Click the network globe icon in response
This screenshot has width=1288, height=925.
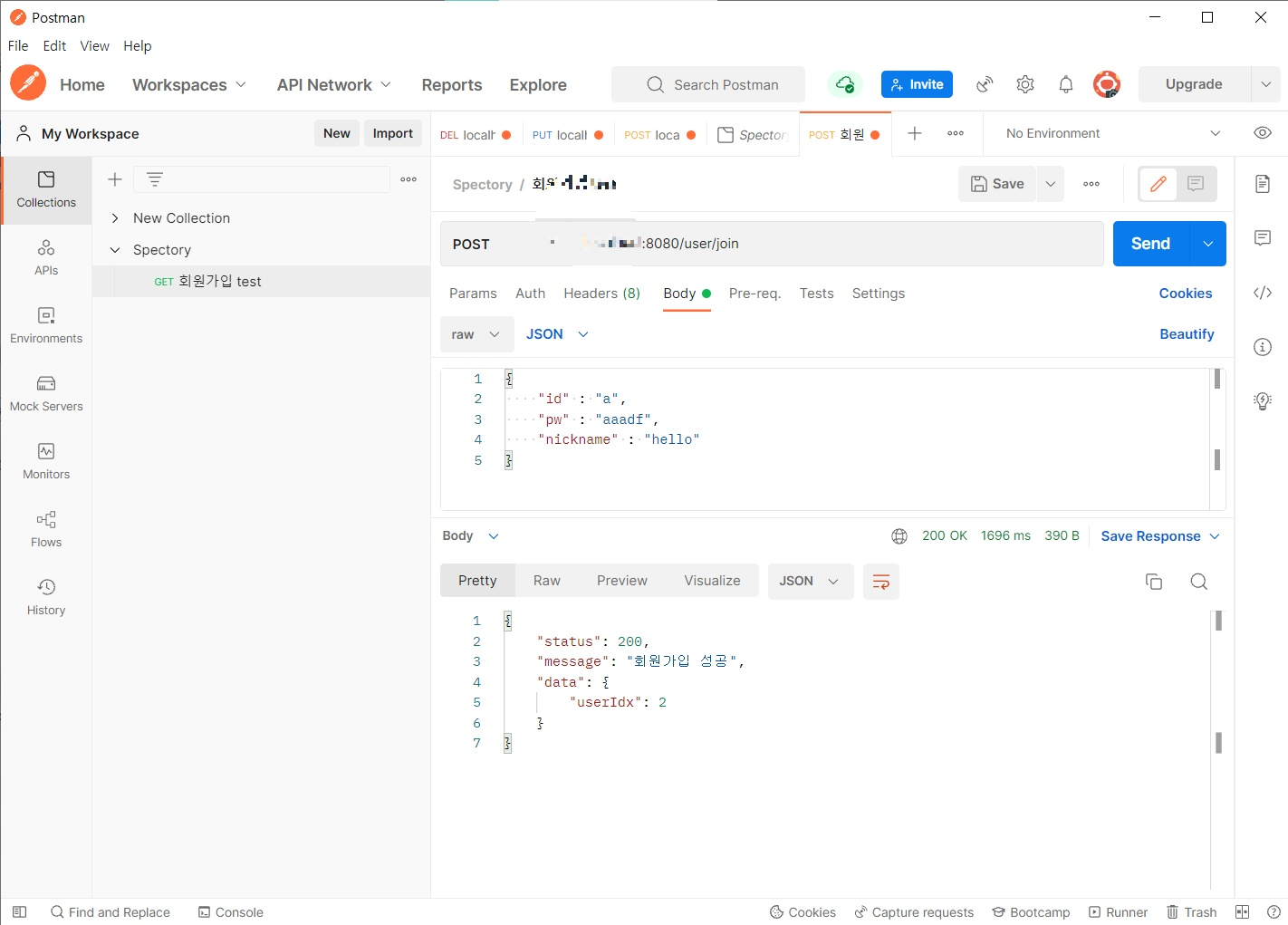coord(899,536)
